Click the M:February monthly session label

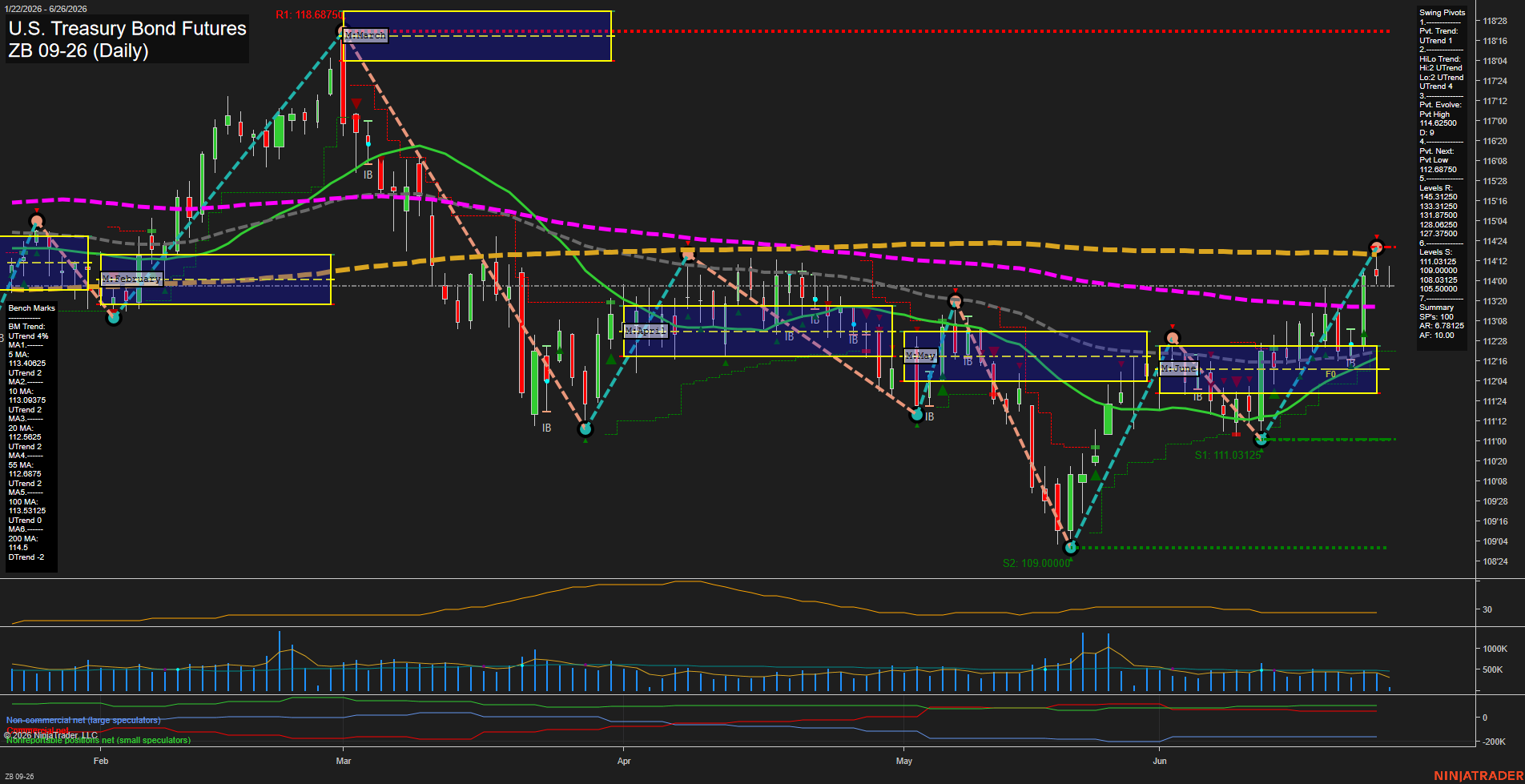(131, 279)
